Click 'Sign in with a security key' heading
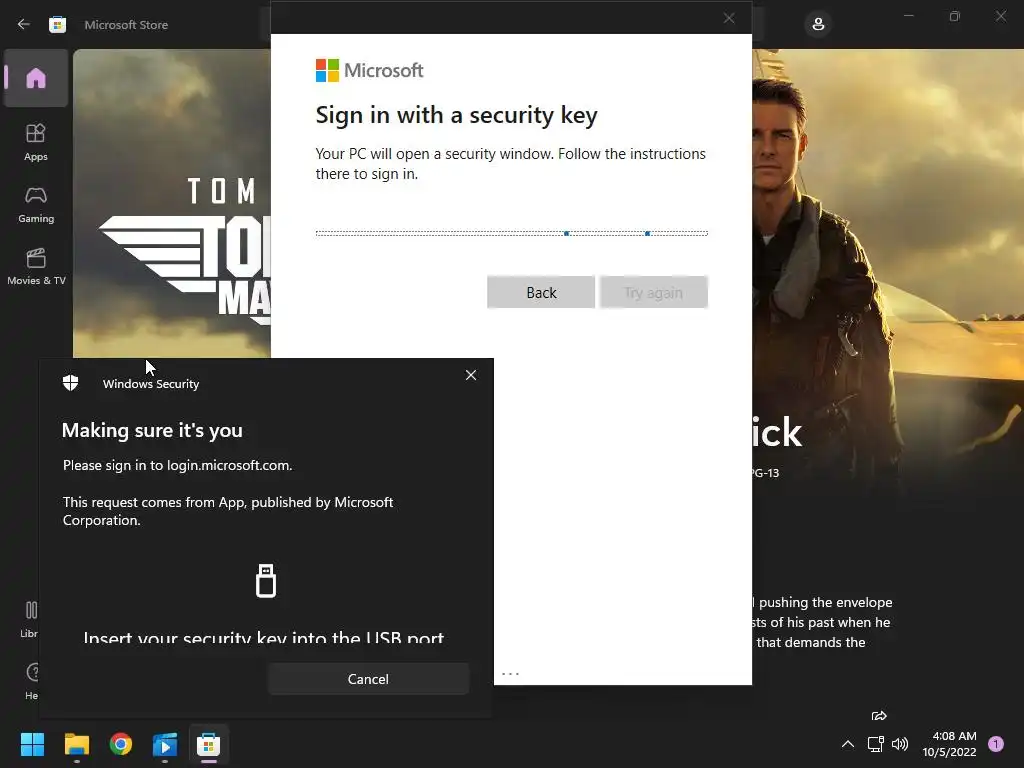The height and width of the screenshot is (768, 1024). coord(456,115)
